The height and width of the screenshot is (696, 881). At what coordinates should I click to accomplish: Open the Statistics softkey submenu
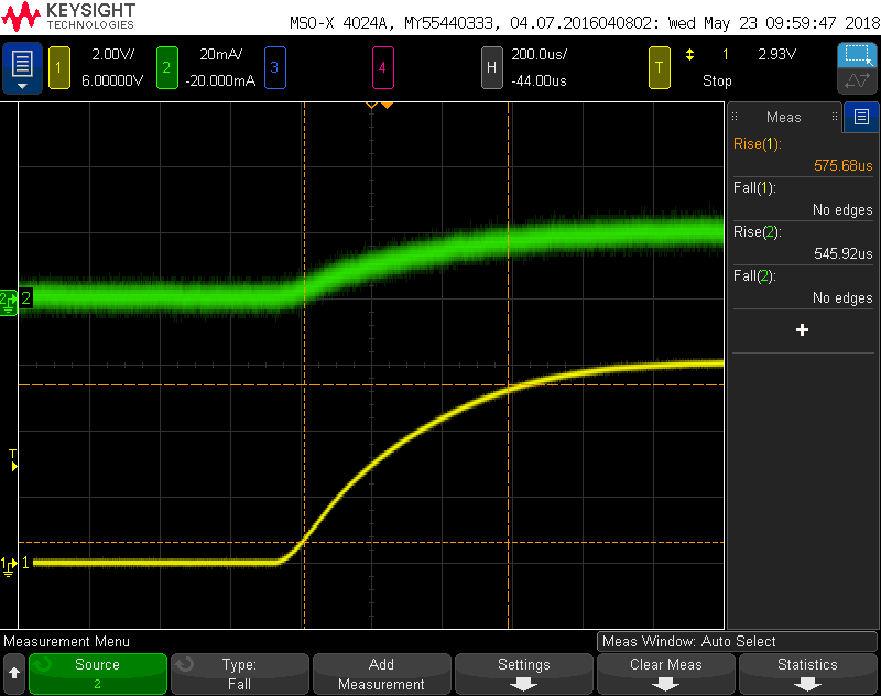[x=808, y=674]
